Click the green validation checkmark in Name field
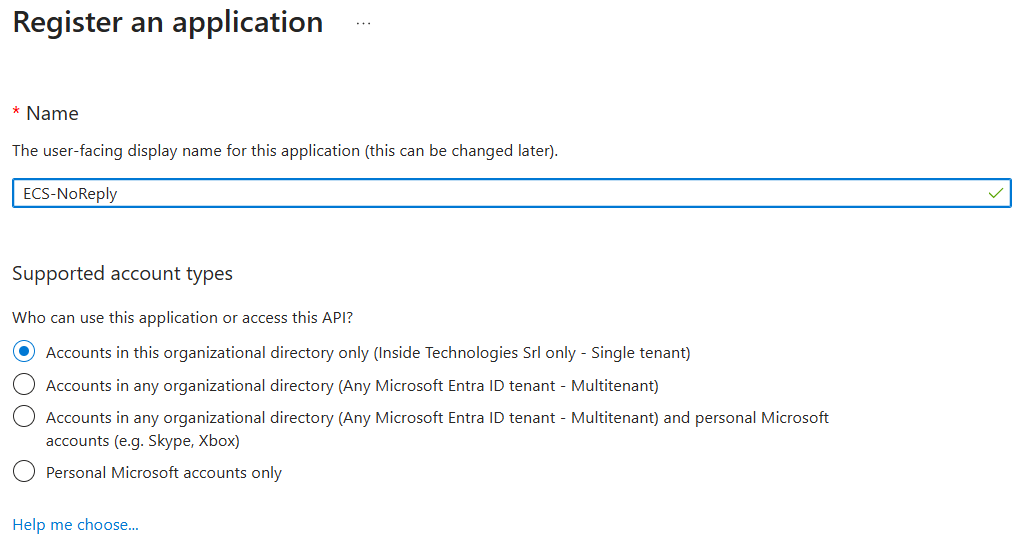 click(995, 193)
